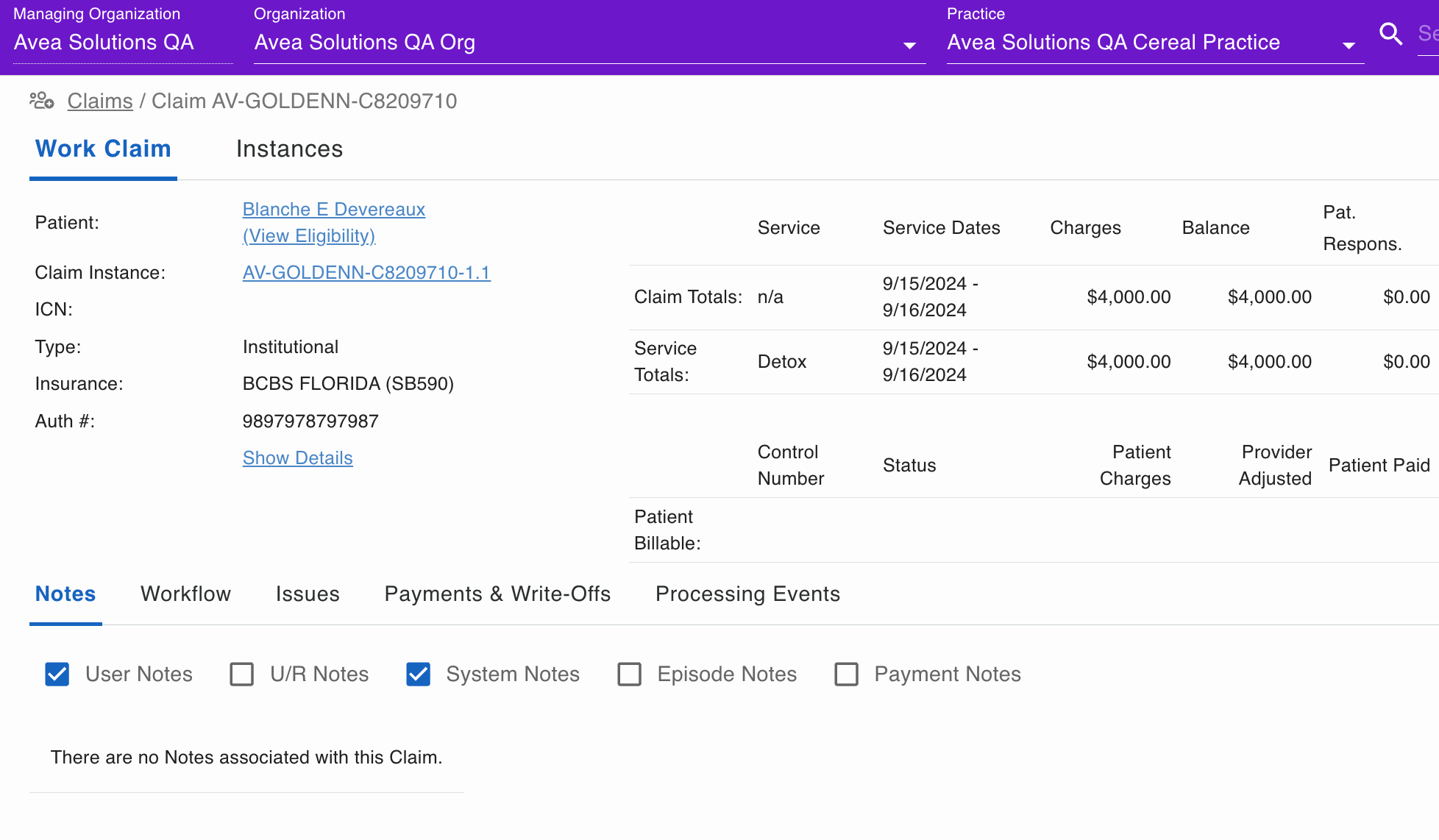Enable the U/R Notes checkbox
1439x840 pixels.
[241, 674]
